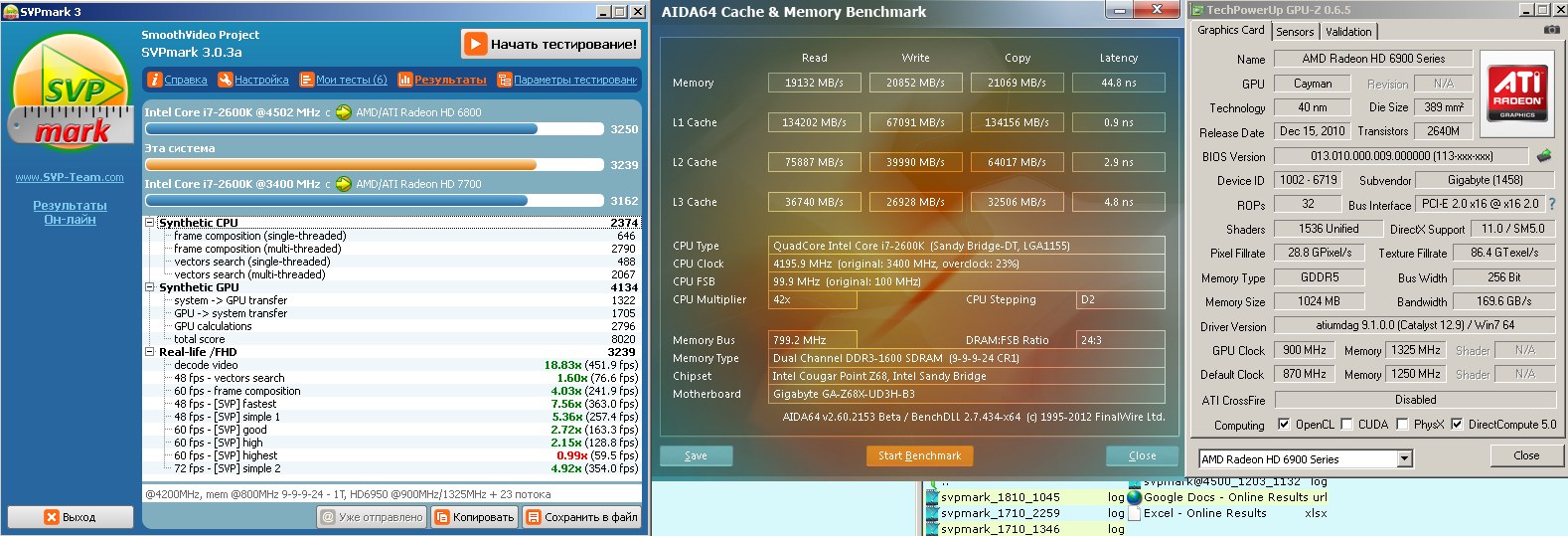
Task: Toggle the PhysX checkbox
Action: pos(1402,425)
